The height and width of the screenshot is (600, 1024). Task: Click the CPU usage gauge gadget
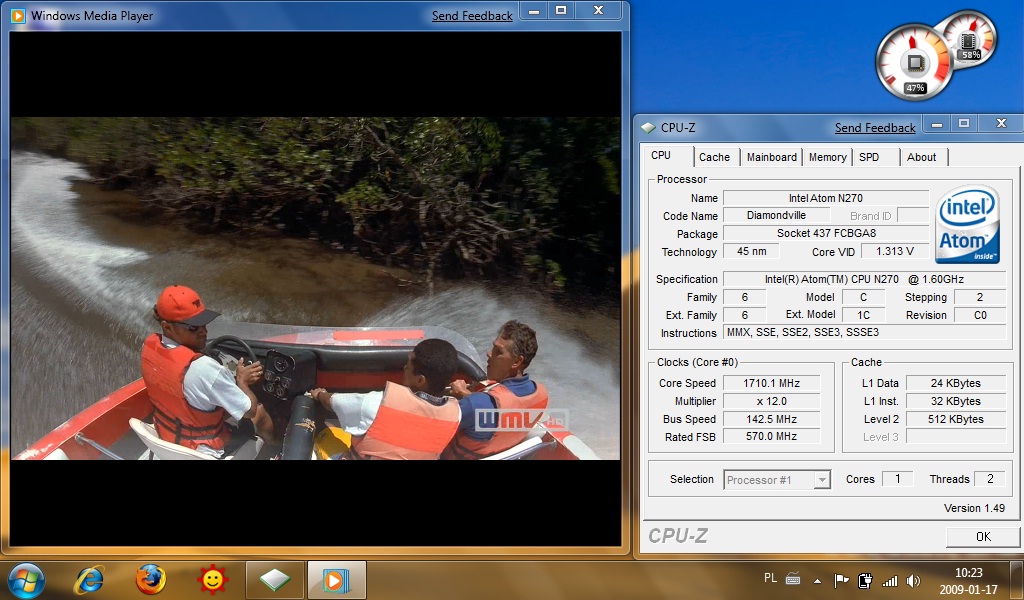coord(914,63)
